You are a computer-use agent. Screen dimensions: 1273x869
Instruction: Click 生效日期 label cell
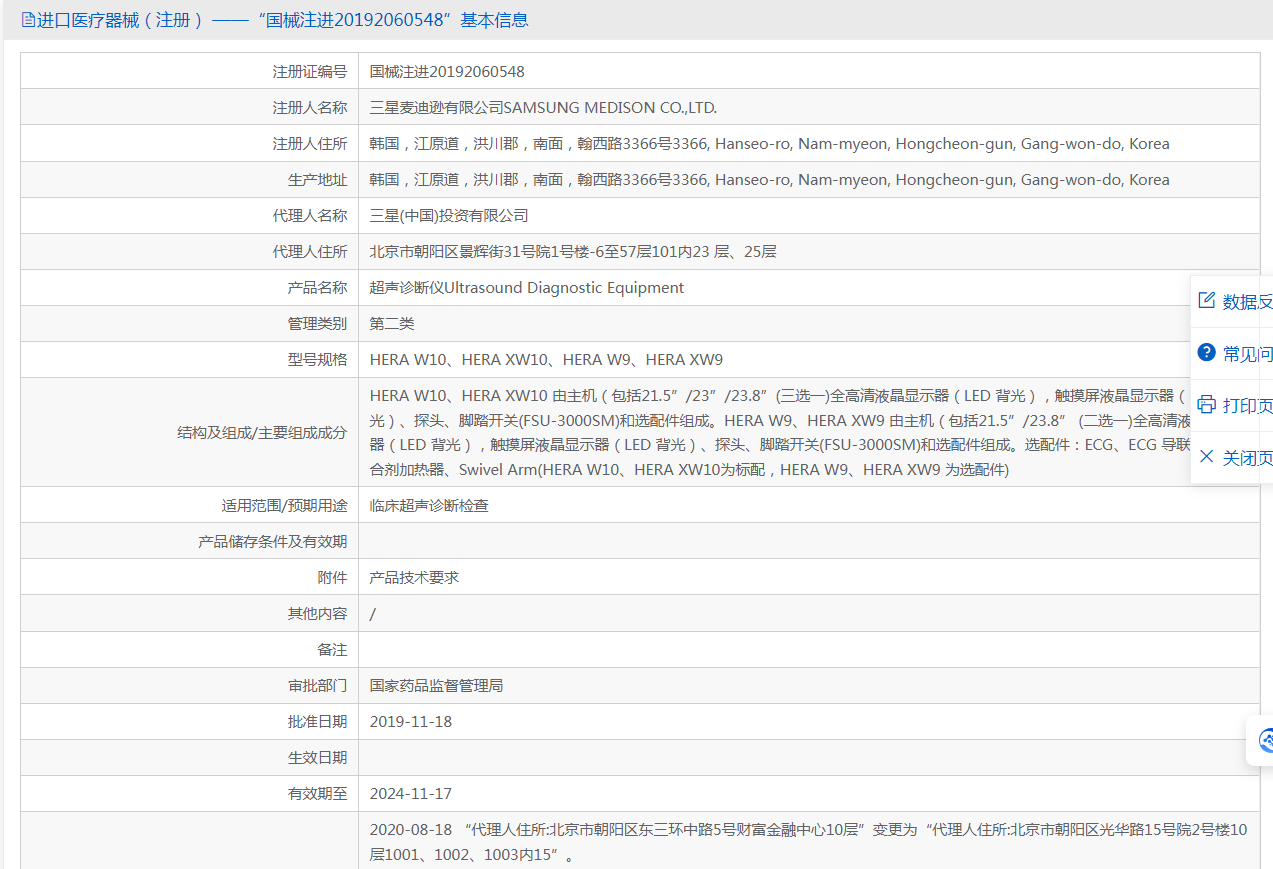pyautogui.click(x=190, y=757)
